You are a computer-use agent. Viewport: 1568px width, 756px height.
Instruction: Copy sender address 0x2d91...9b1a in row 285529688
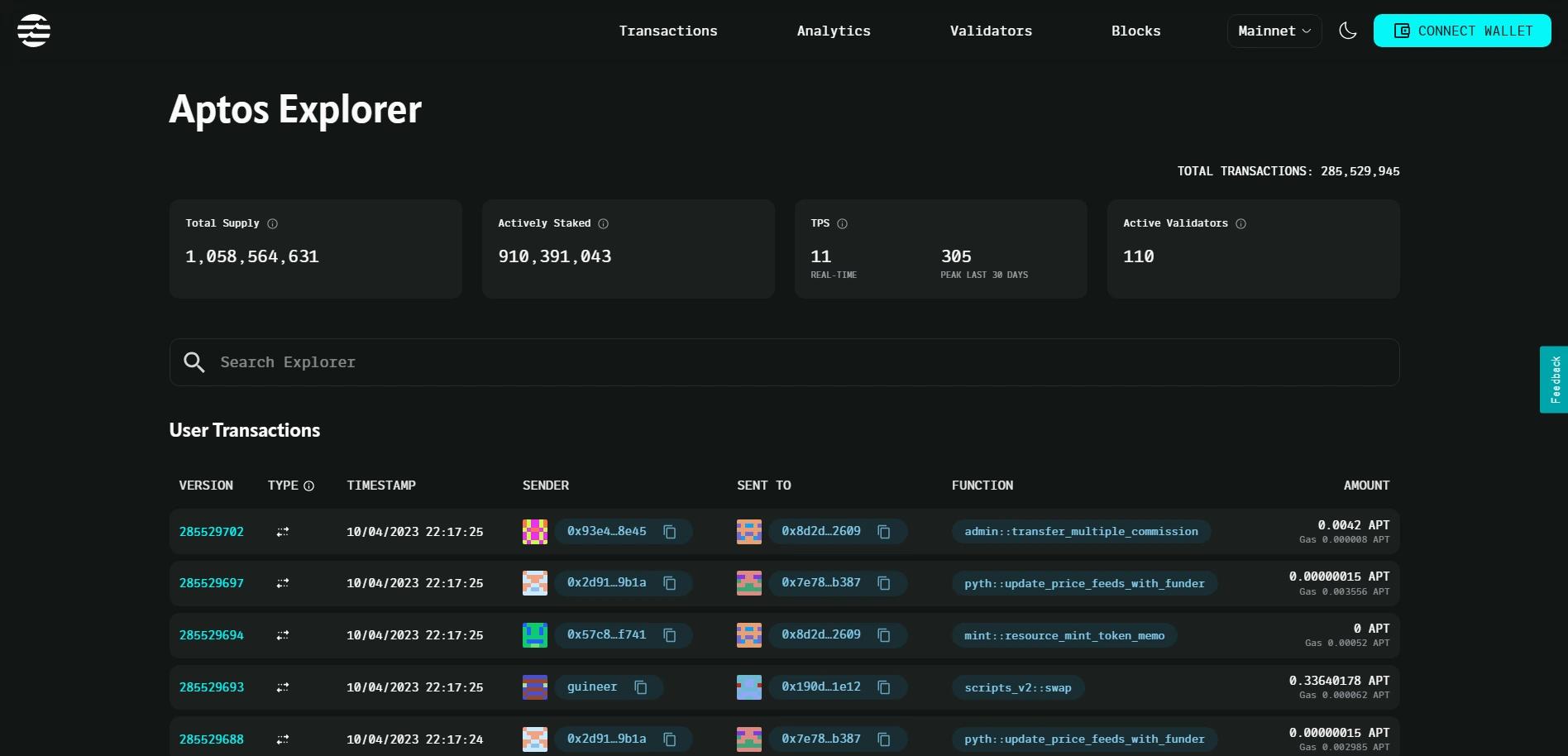click(x=670, y=739)
